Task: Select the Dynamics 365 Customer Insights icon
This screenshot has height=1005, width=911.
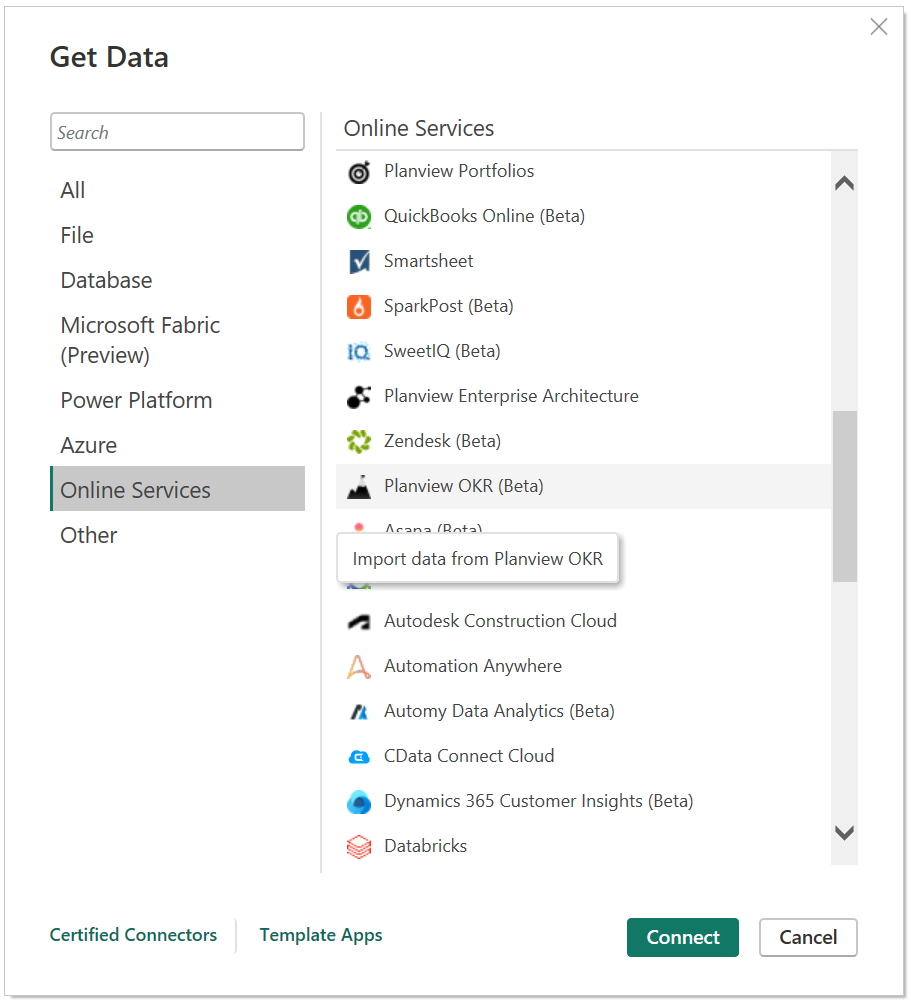Action: click(359, 802)
